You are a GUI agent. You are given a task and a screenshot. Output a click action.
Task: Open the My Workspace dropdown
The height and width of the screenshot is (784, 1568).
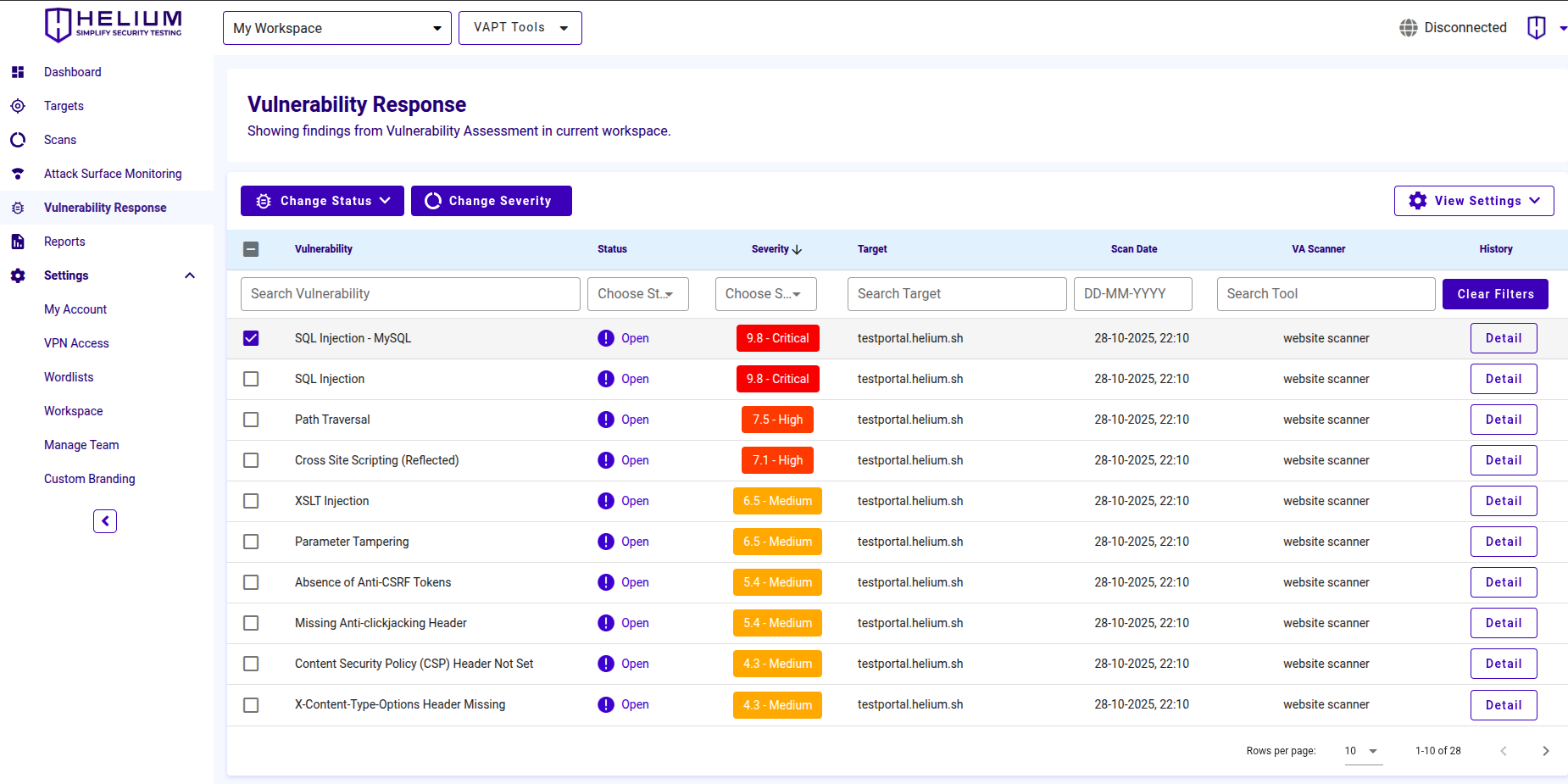point(336,27)
